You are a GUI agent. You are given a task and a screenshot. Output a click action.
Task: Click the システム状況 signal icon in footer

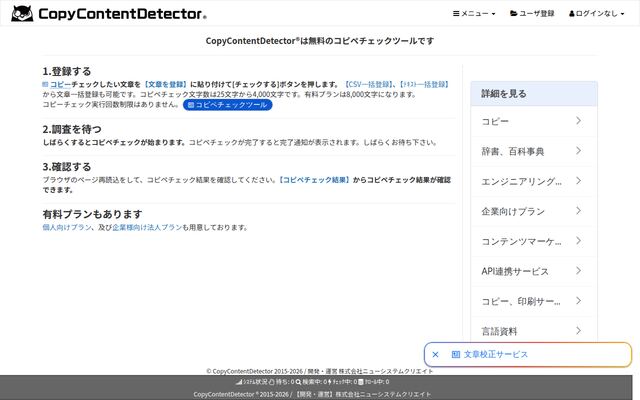point(239,382)
